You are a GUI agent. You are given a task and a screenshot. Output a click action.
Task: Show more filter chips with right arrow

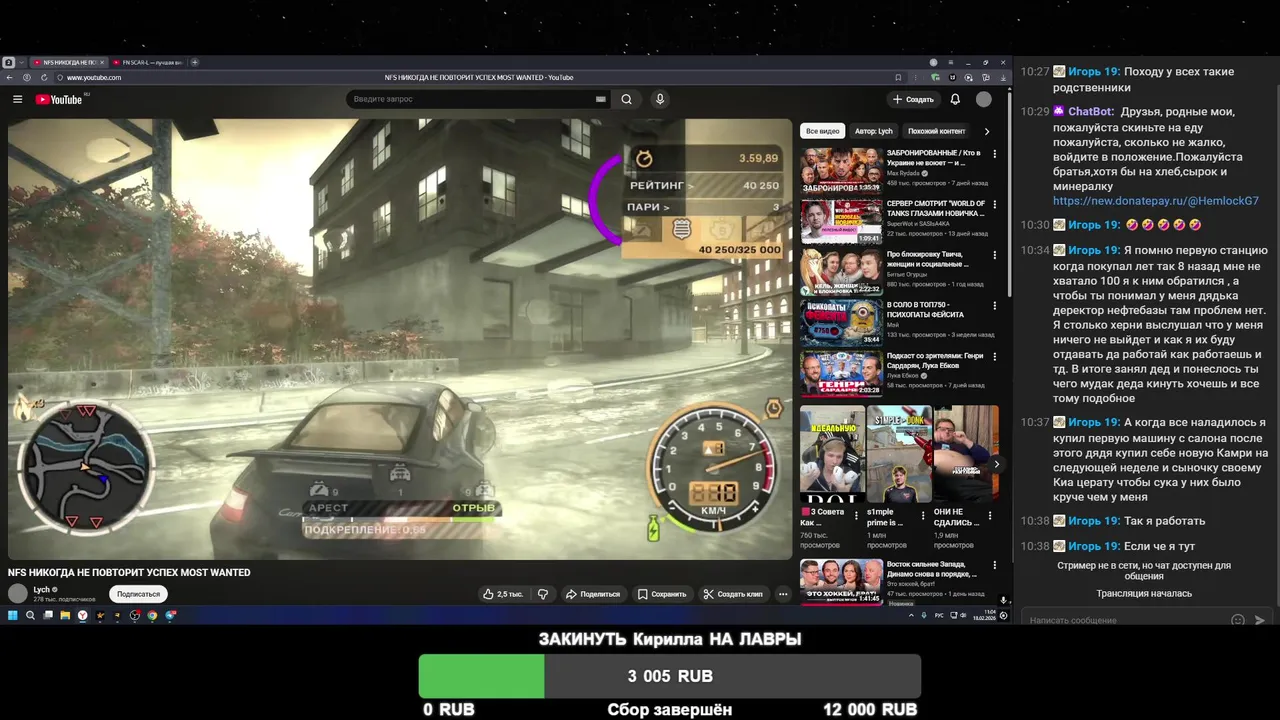coord(987,131)
